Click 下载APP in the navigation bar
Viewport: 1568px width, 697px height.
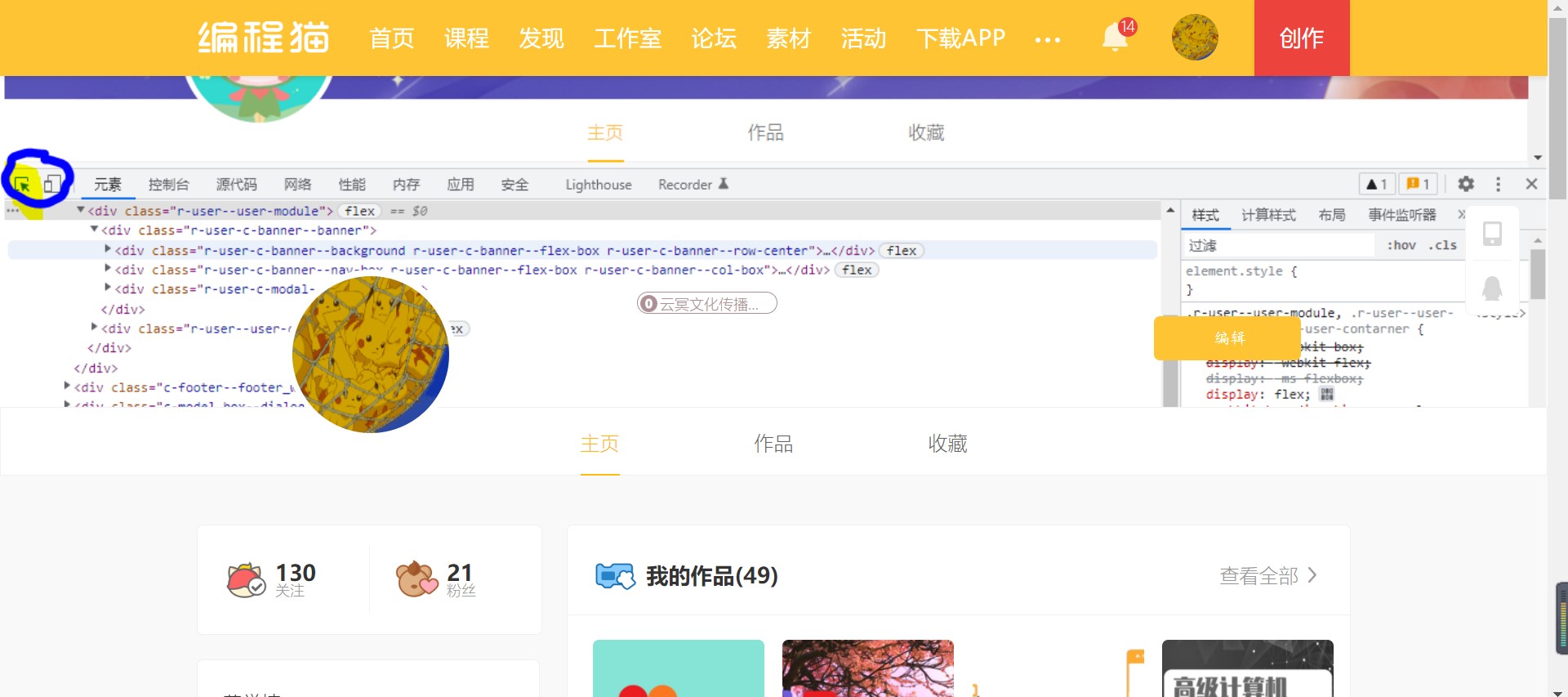coord(960,38)
